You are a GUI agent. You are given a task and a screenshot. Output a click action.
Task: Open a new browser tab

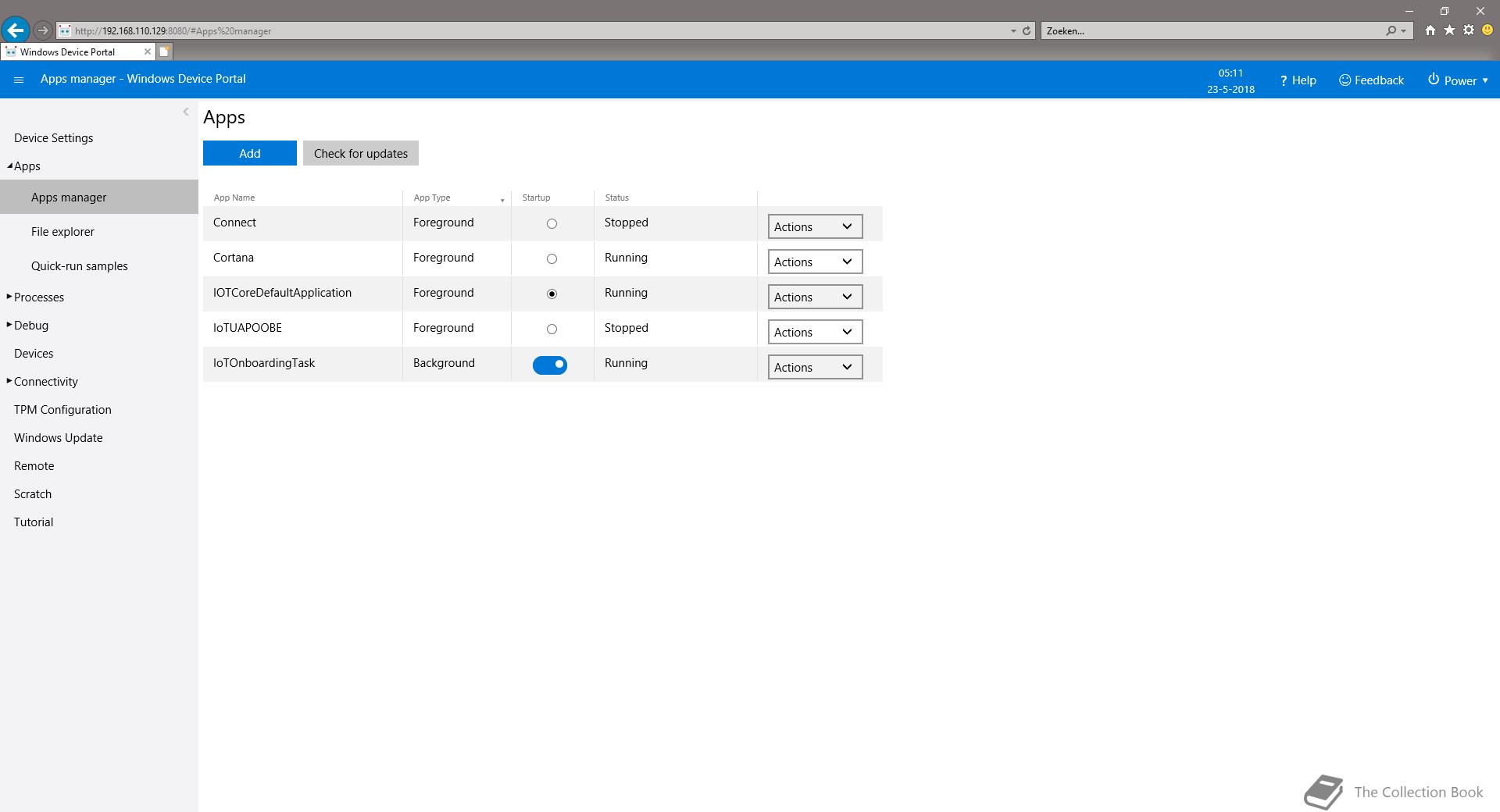tap(164, 52)
